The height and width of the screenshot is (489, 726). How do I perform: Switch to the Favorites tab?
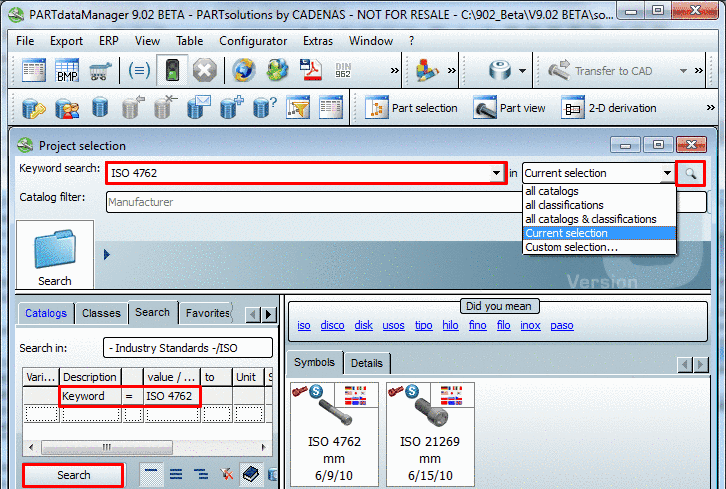click(207, 313)
